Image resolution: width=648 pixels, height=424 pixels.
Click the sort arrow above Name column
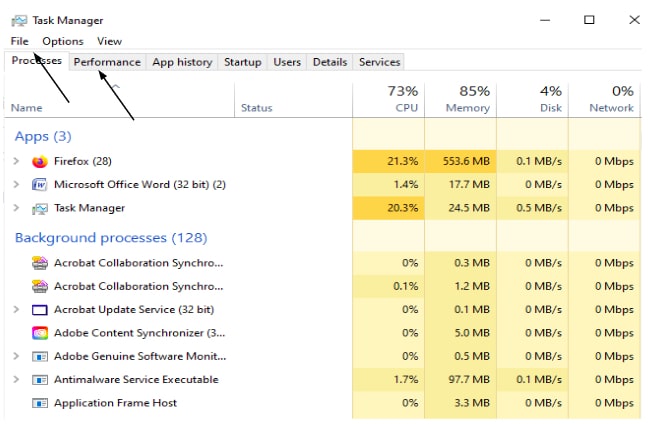pyautogui.click(x=116, y=87)
